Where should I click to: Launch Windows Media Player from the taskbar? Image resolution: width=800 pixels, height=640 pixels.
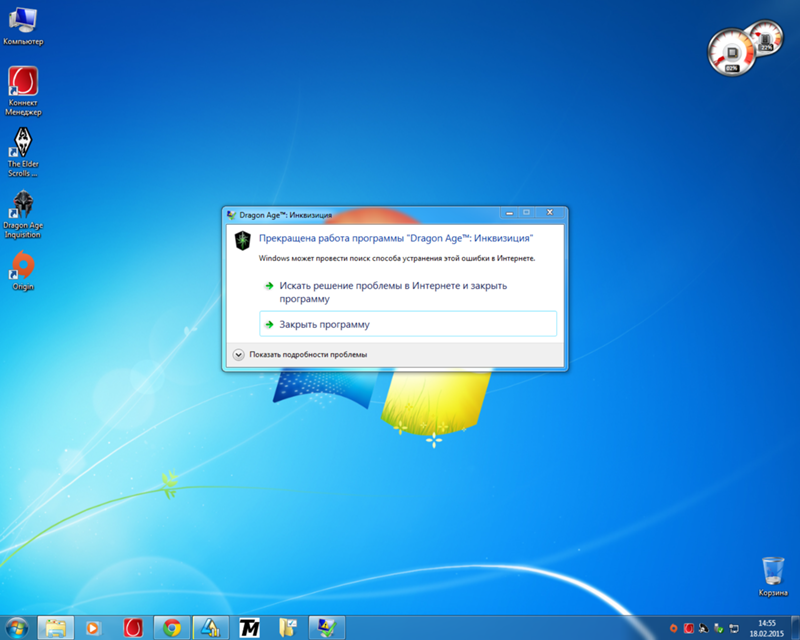coord(93,628)
